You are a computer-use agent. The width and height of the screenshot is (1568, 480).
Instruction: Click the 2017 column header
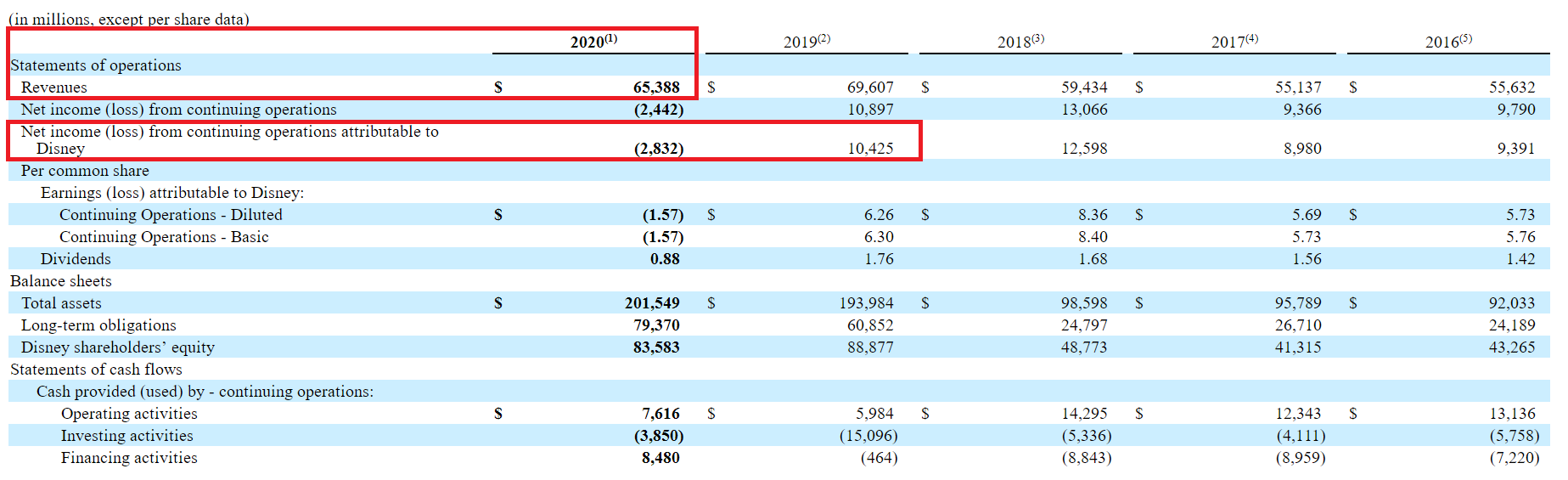click(1234, 42)
